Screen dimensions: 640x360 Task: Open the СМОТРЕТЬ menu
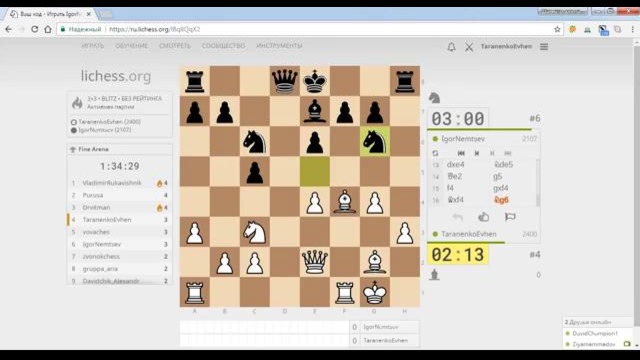click(x=175, y=46)
